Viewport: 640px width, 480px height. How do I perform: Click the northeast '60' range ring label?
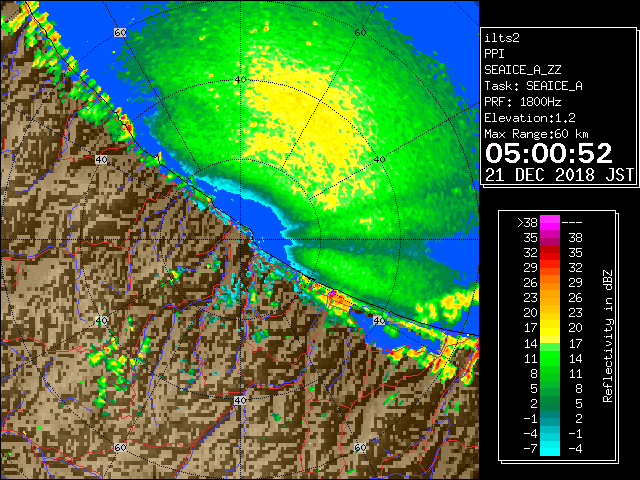pos(360,32)
